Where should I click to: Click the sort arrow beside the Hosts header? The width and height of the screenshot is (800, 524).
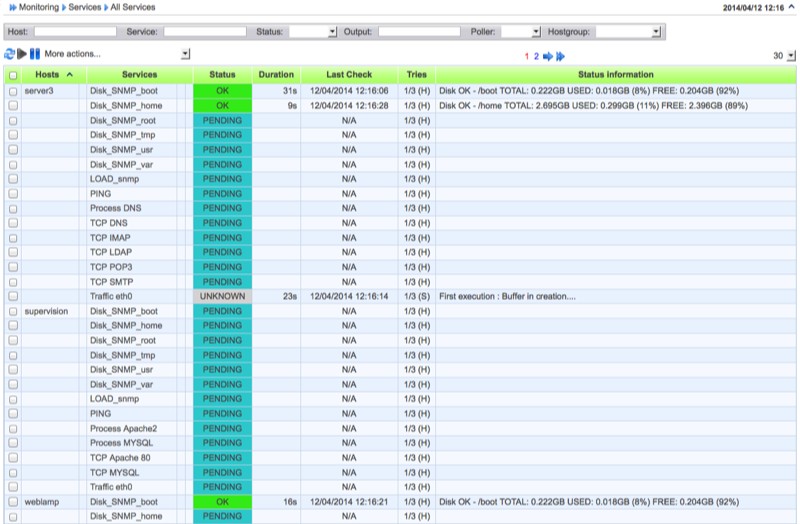70,75
